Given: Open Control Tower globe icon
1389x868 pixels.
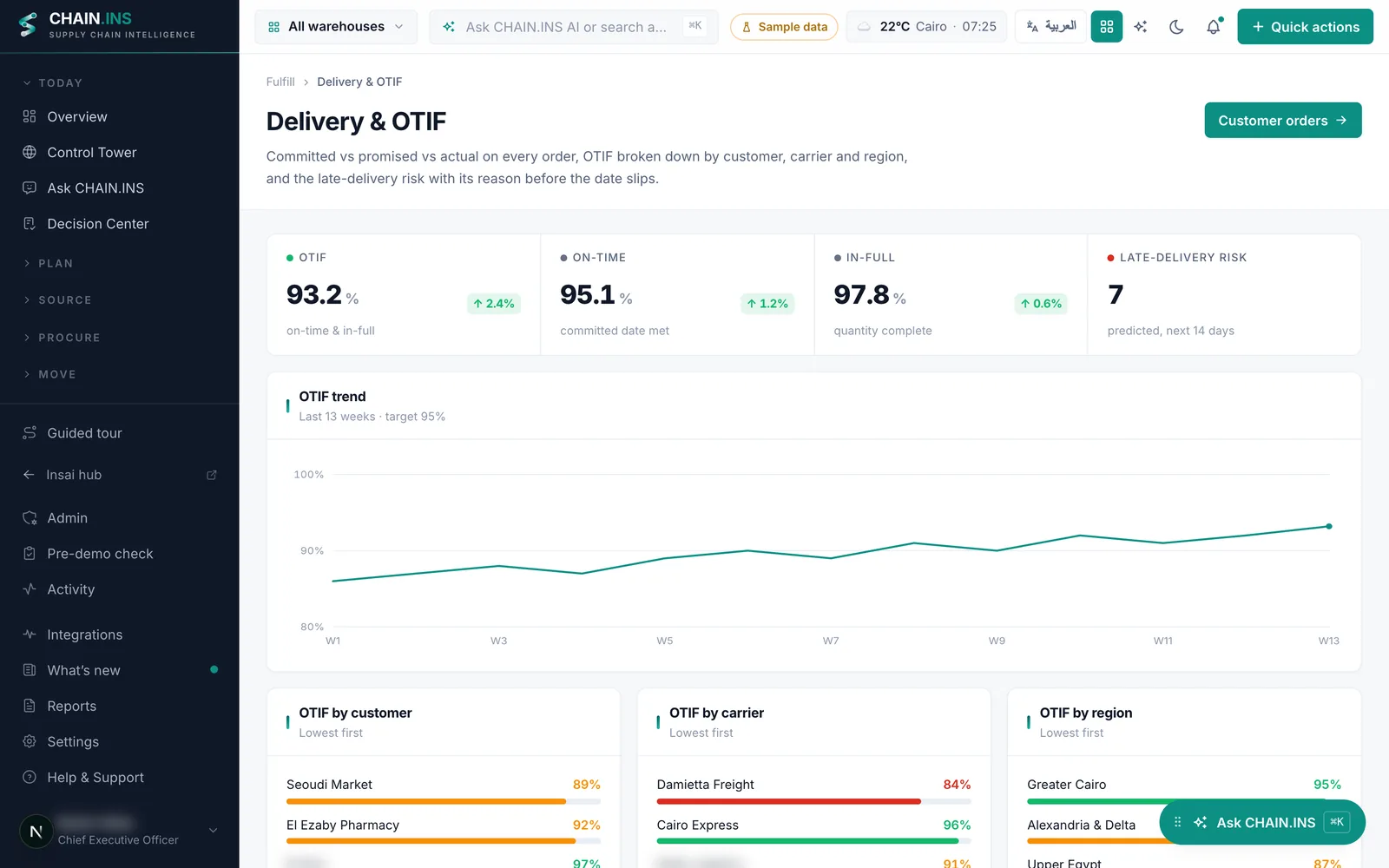Looking at the screenshot, I should coord(30,152).
